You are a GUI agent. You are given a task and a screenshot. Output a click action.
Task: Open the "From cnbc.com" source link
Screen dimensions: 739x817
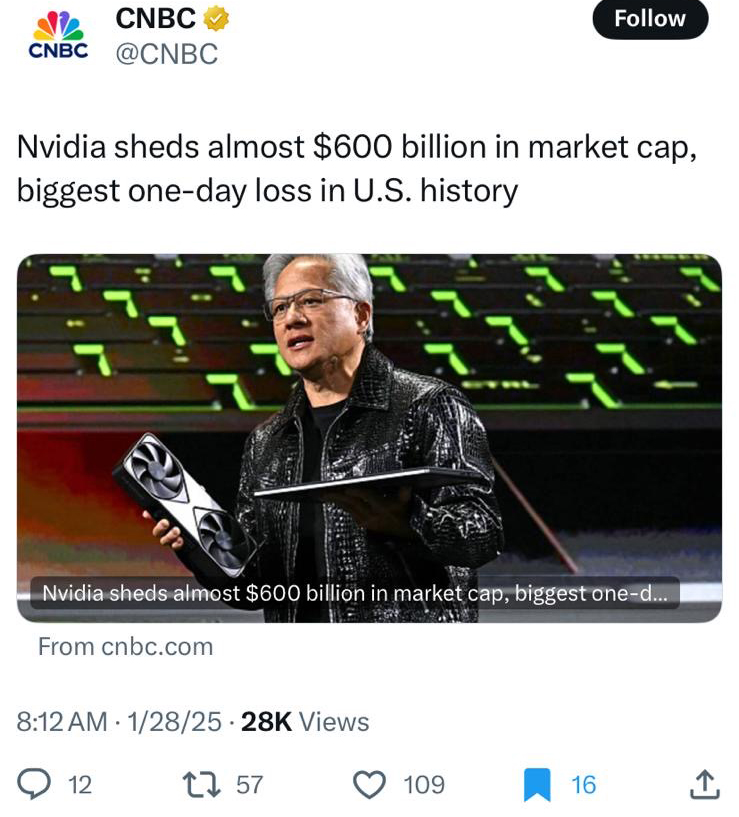click(x=126, y=647)
